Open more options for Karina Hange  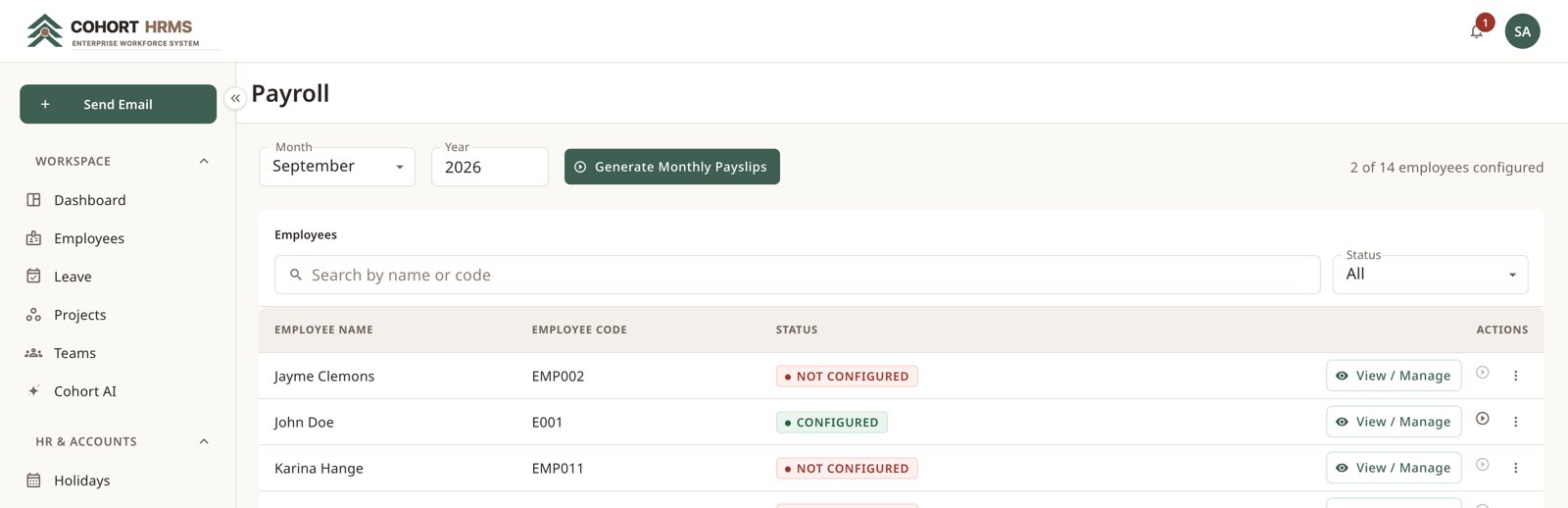click(x=1515, y=468)
